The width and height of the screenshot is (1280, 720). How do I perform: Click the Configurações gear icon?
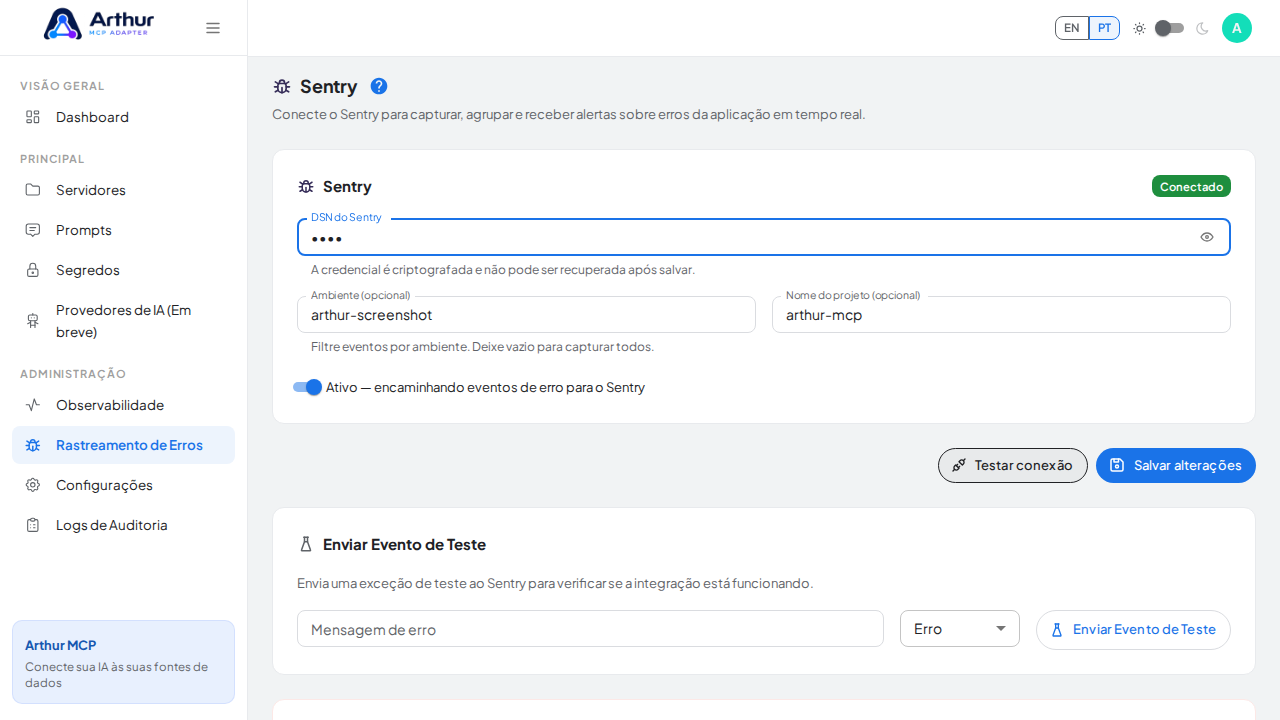click(x=33, y=485)
